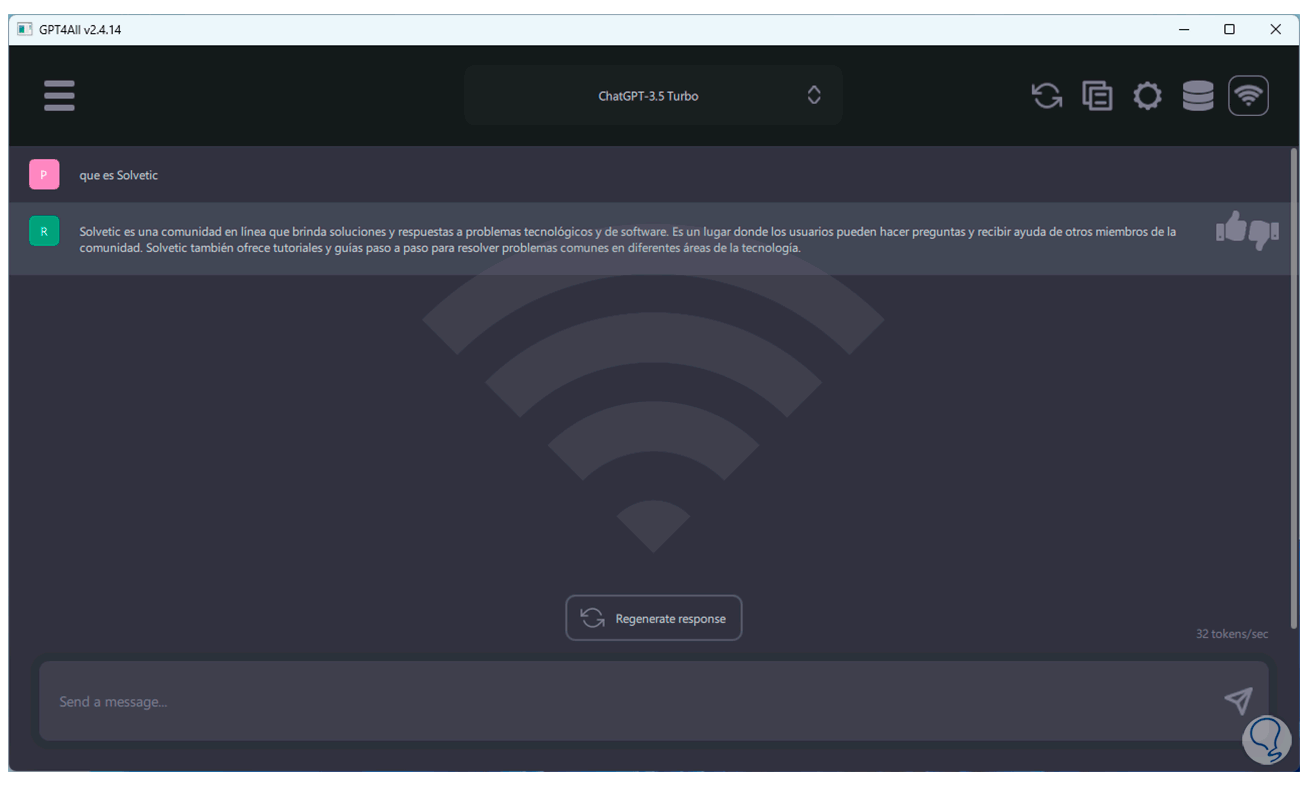Click the 'que es Solvetic' prompt text
This screenshot has width=1308, height=786.
(x=119, y=175)
